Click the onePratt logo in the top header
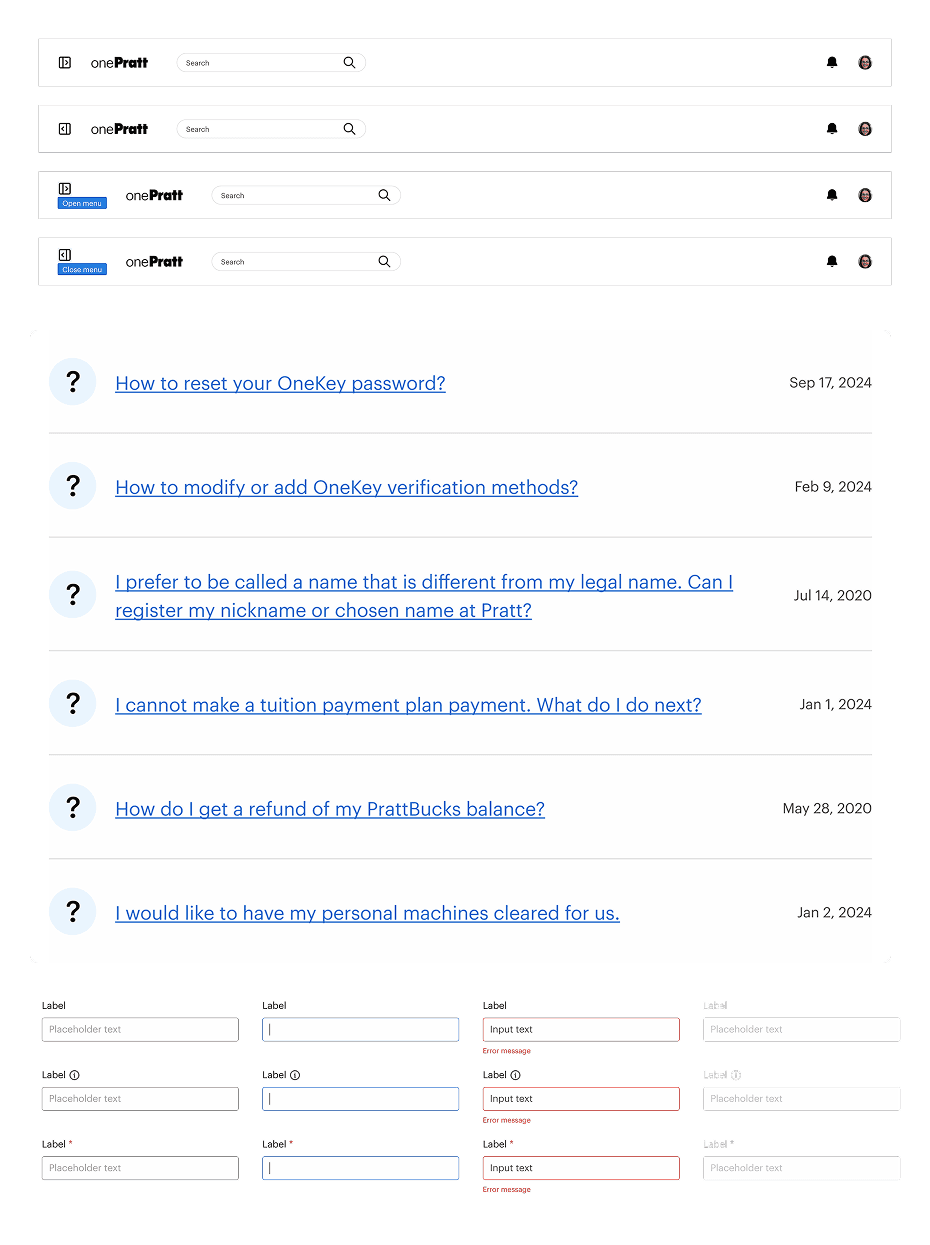This screenshot has height=1245, width=930. [x=119, y=62]
